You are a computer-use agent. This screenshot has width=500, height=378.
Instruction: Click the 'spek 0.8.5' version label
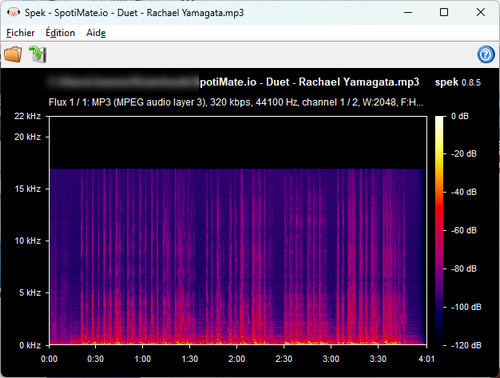click(458, 82)
